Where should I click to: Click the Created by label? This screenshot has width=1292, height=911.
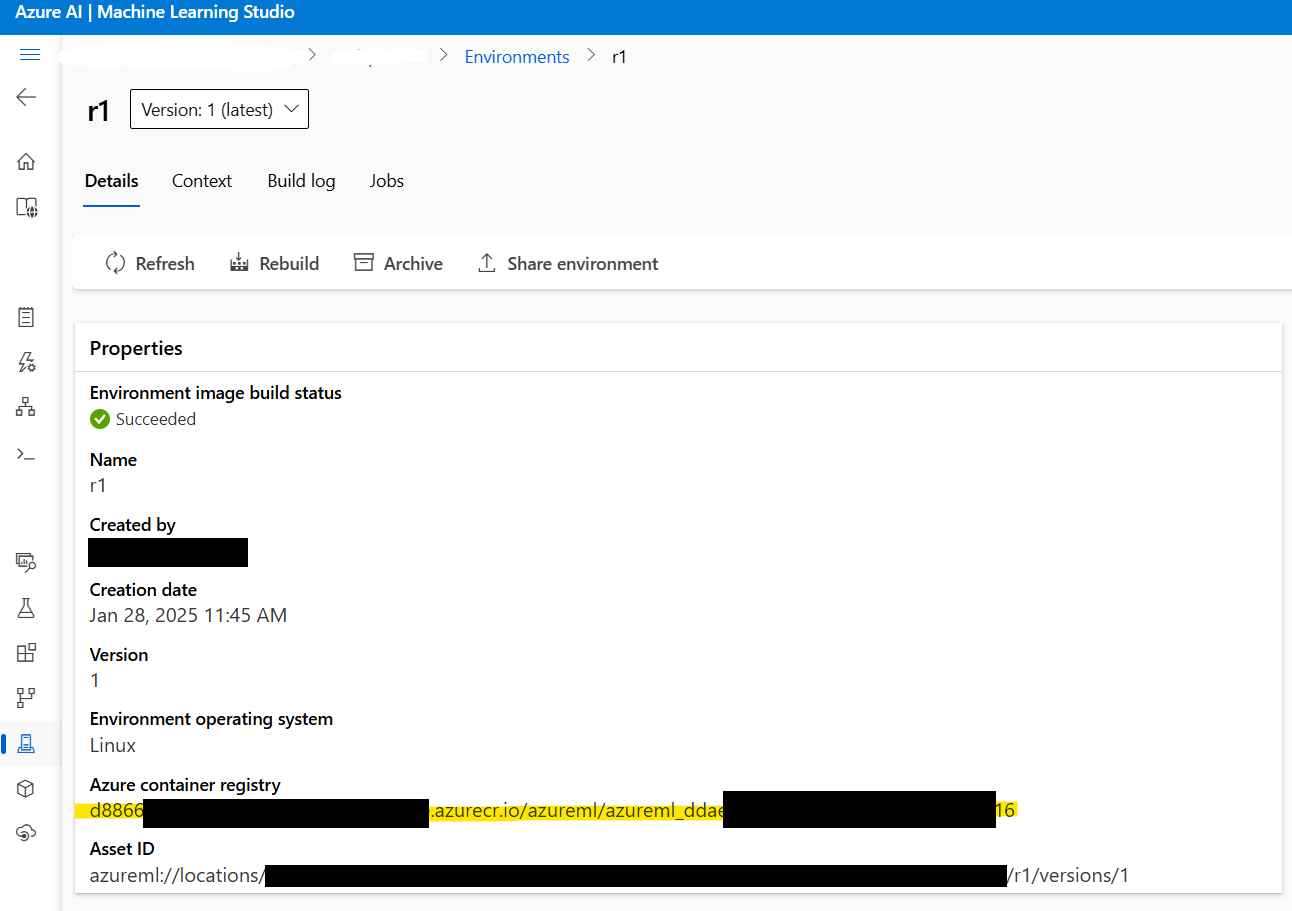[133, 525]
